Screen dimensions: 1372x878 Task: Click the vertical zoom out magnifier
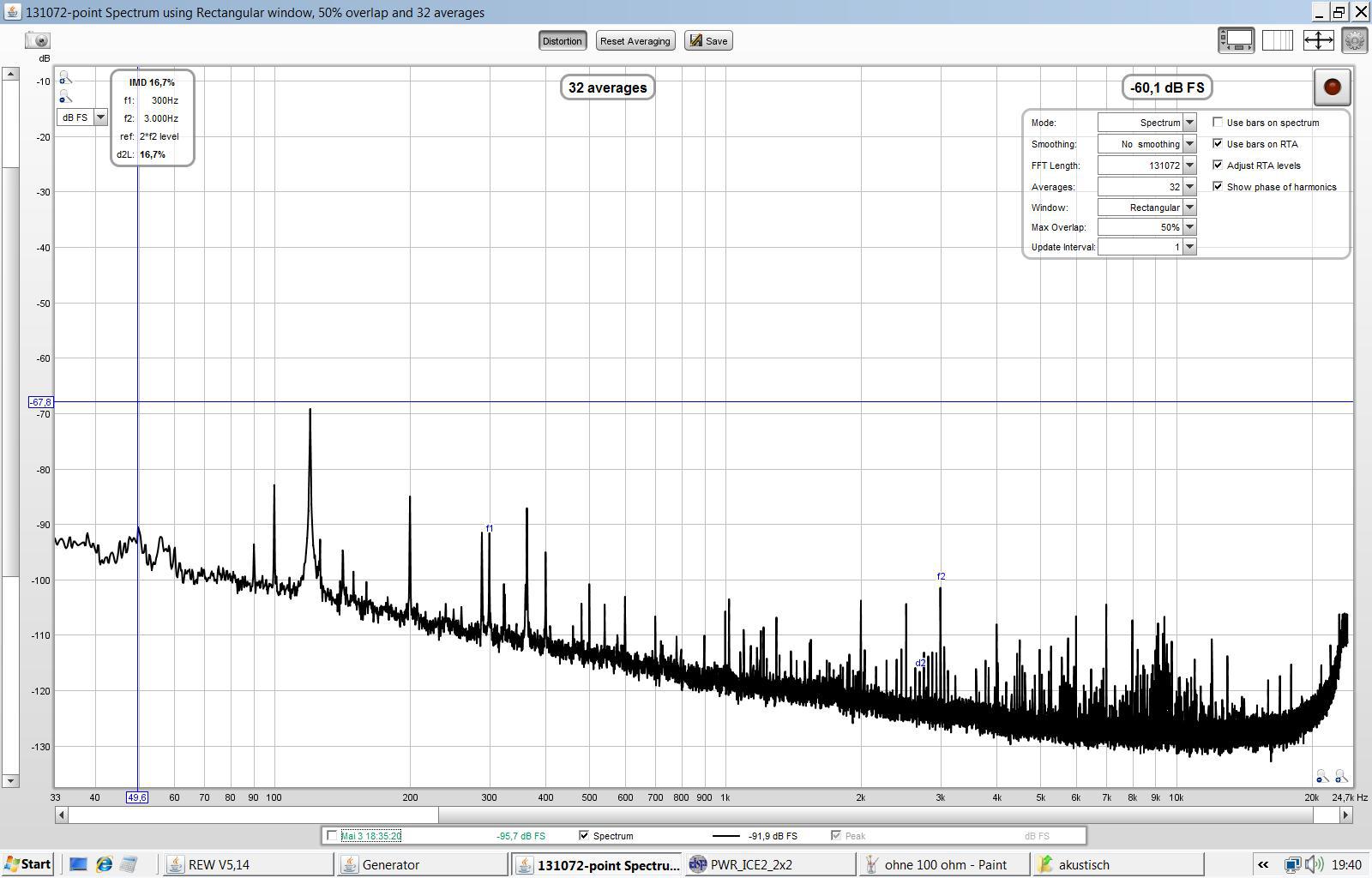click(x=64, y=97)
